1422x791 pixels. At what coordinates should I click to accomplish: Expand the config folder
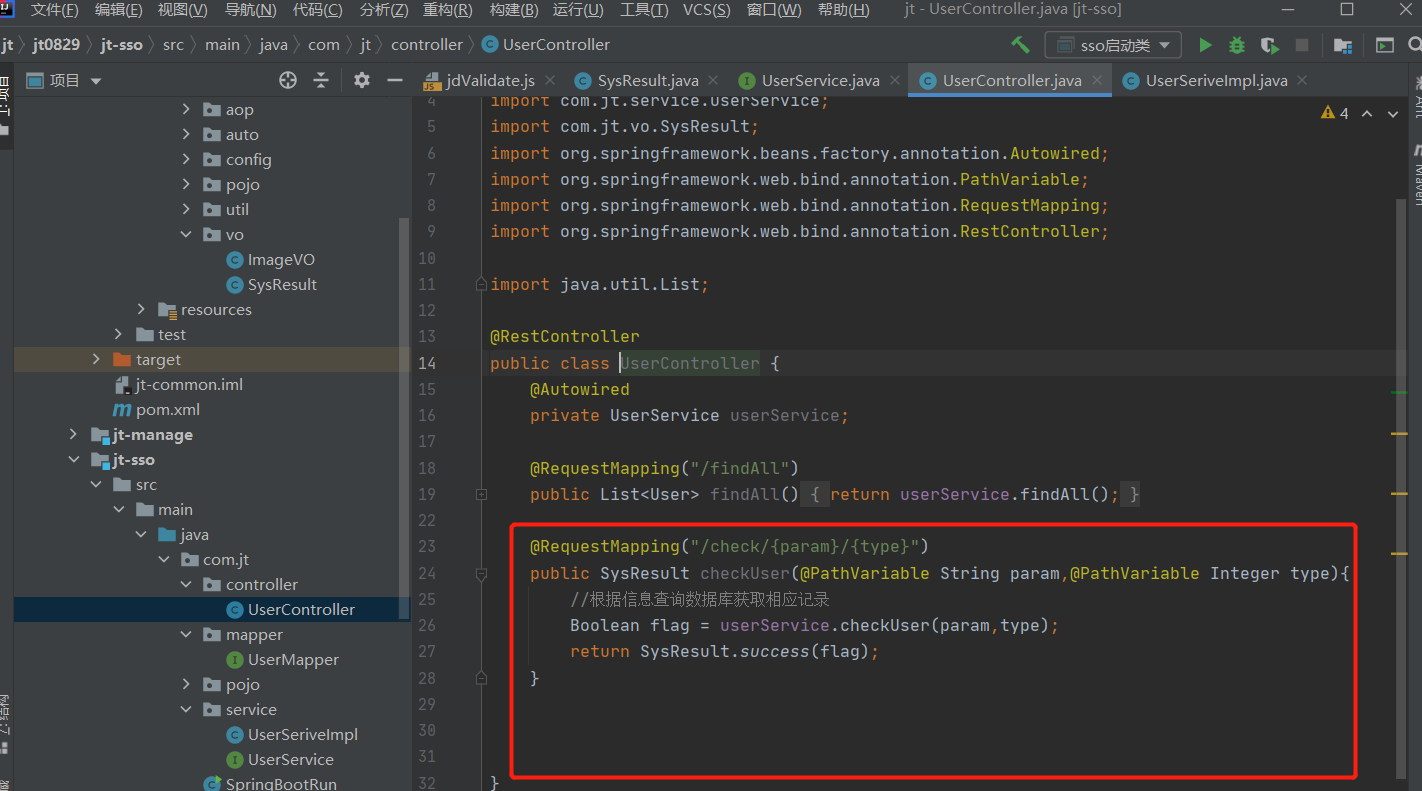coord(186,159)
